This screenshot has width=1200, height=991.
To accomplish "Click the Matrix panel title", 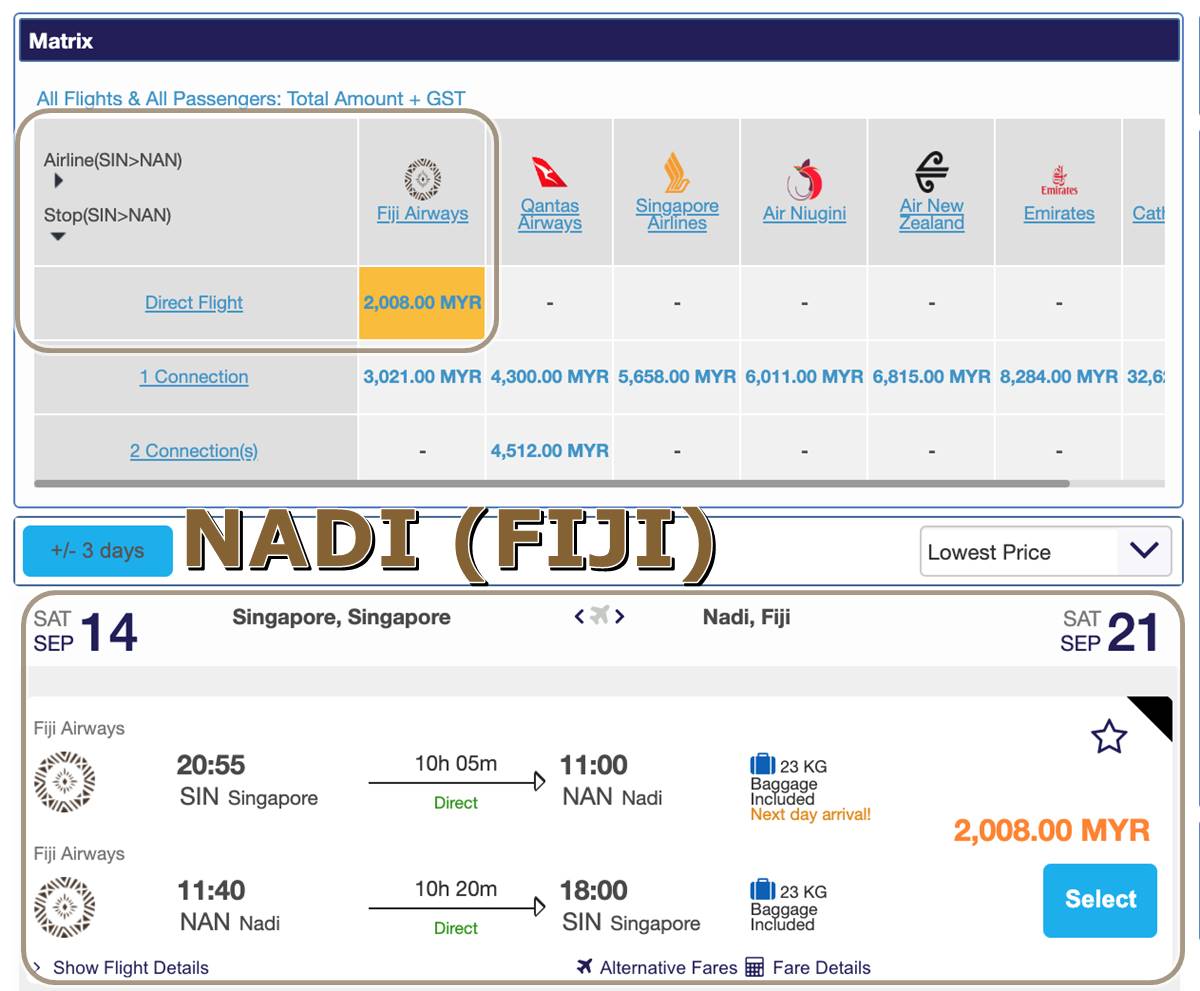I will [61, 41].
